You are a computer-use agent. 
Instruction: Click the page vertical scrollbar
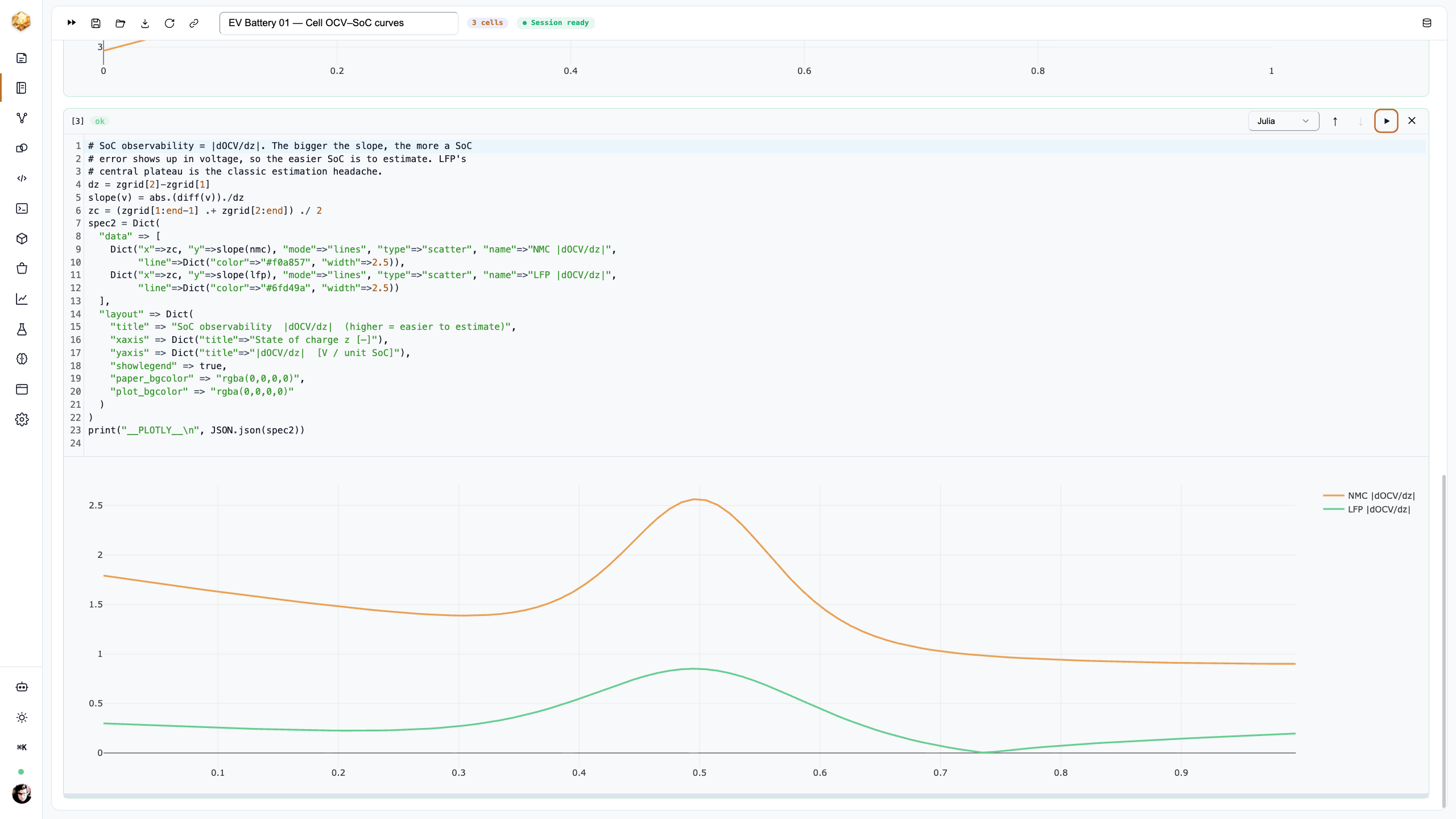pos(1444,641)
